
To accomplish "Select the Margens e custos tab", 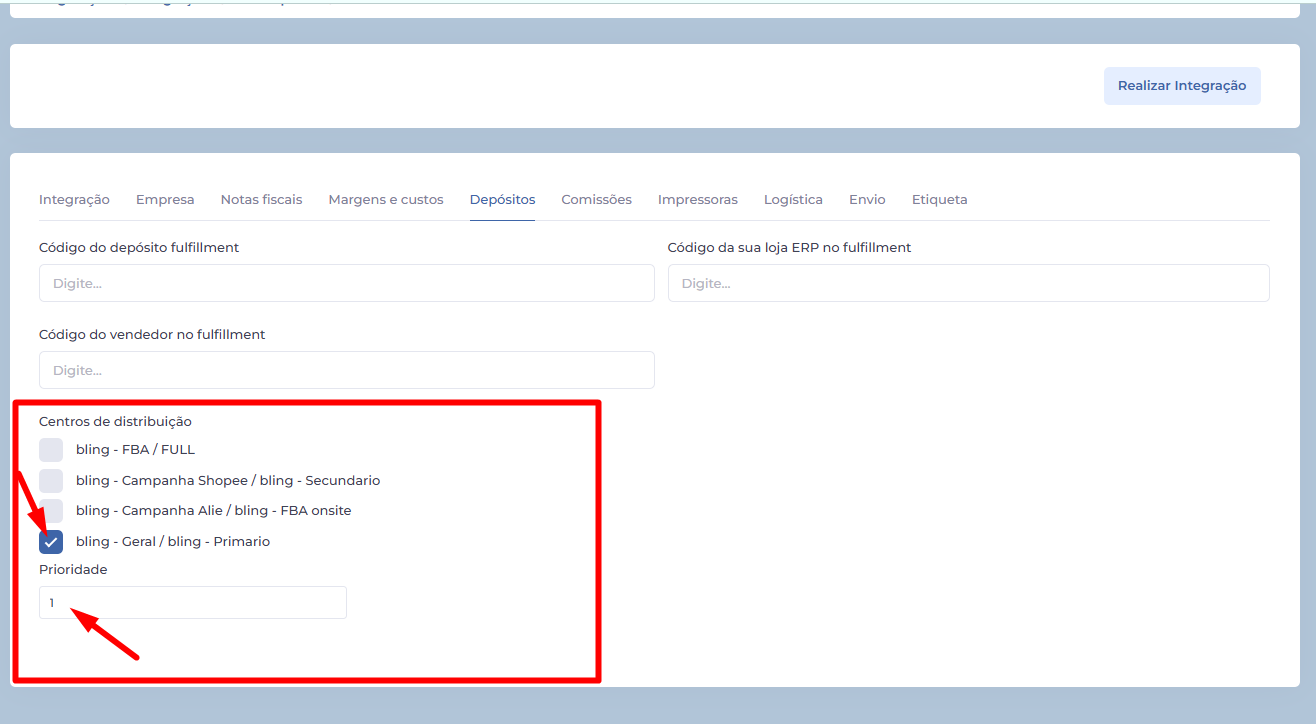I will click(385, 200).
